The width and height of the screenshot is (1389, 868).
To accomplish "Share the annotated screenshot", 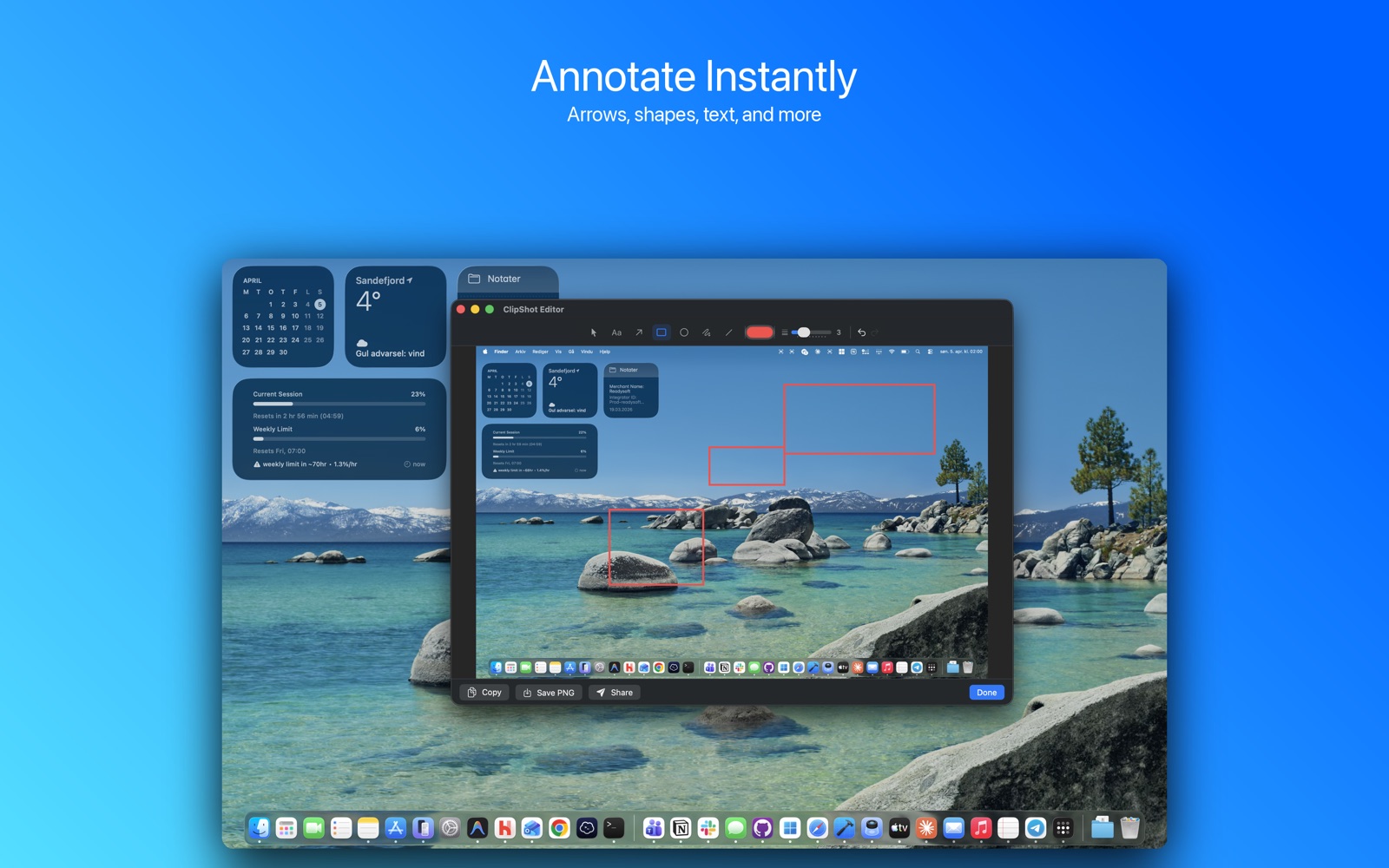I will [x=615, y=693].
